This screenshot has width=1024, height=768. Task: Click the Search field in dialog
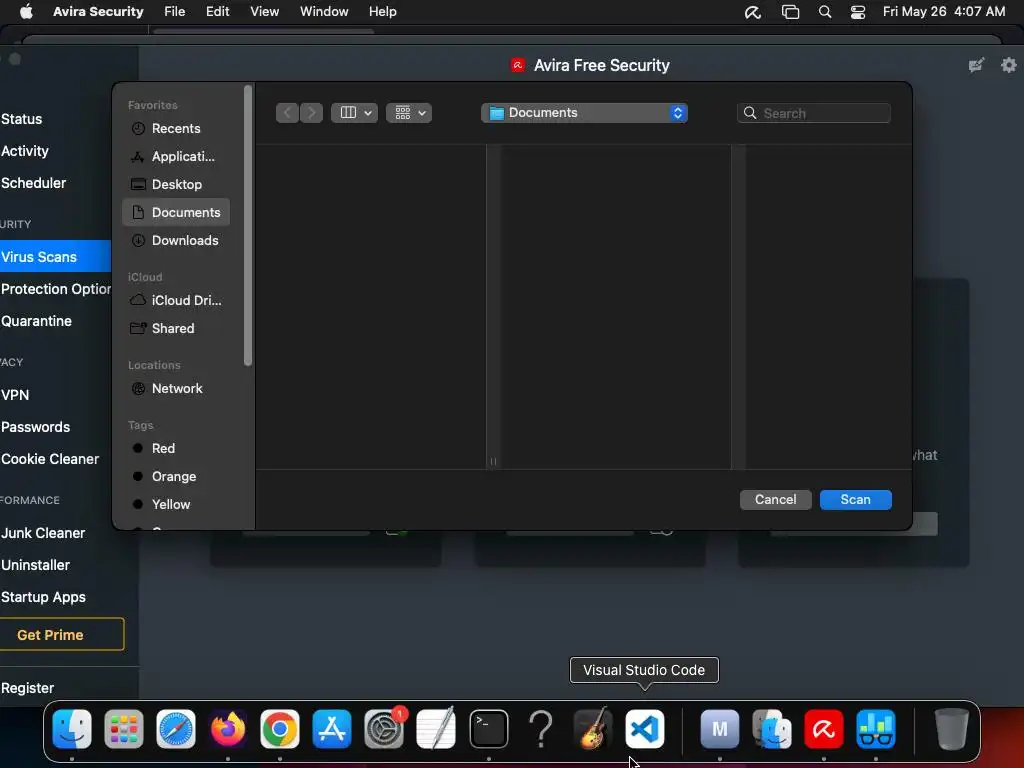(x=814, y=113)
